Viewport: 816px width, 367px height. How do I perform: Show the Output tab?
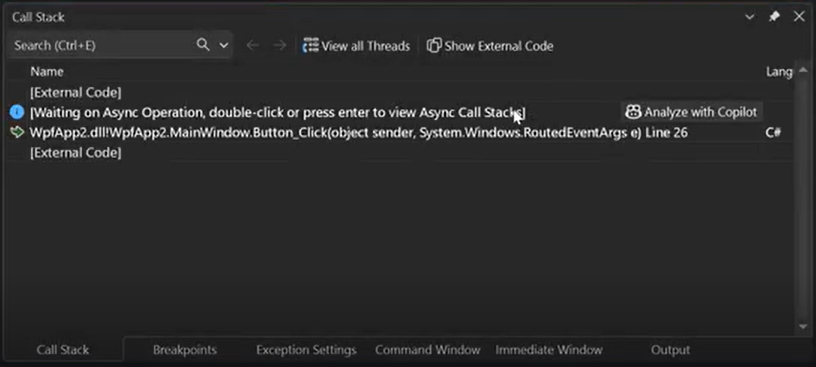(670, 350)
